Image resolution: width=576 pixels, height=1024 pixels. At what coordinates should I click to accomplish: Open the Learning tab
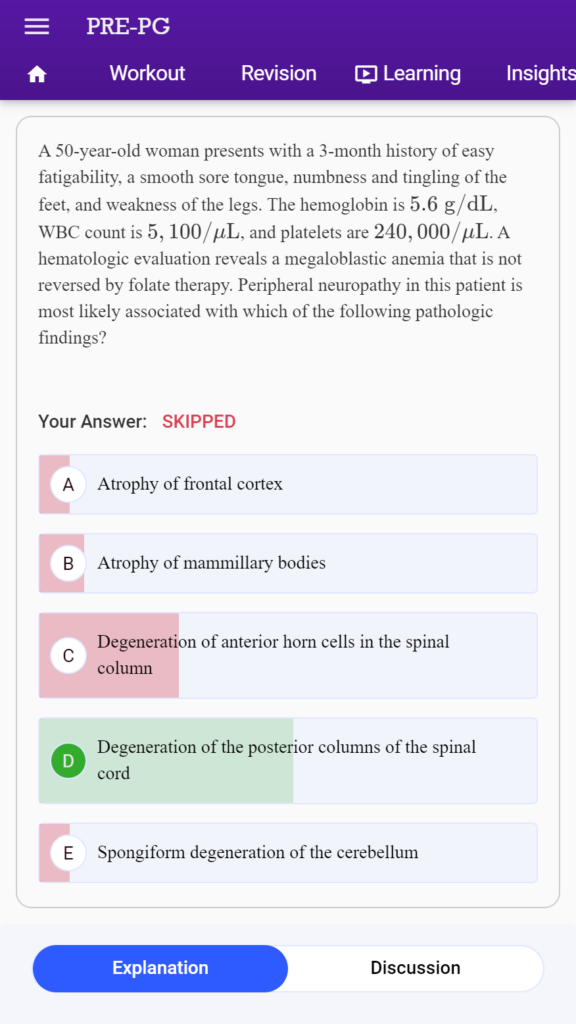point(408,74)
